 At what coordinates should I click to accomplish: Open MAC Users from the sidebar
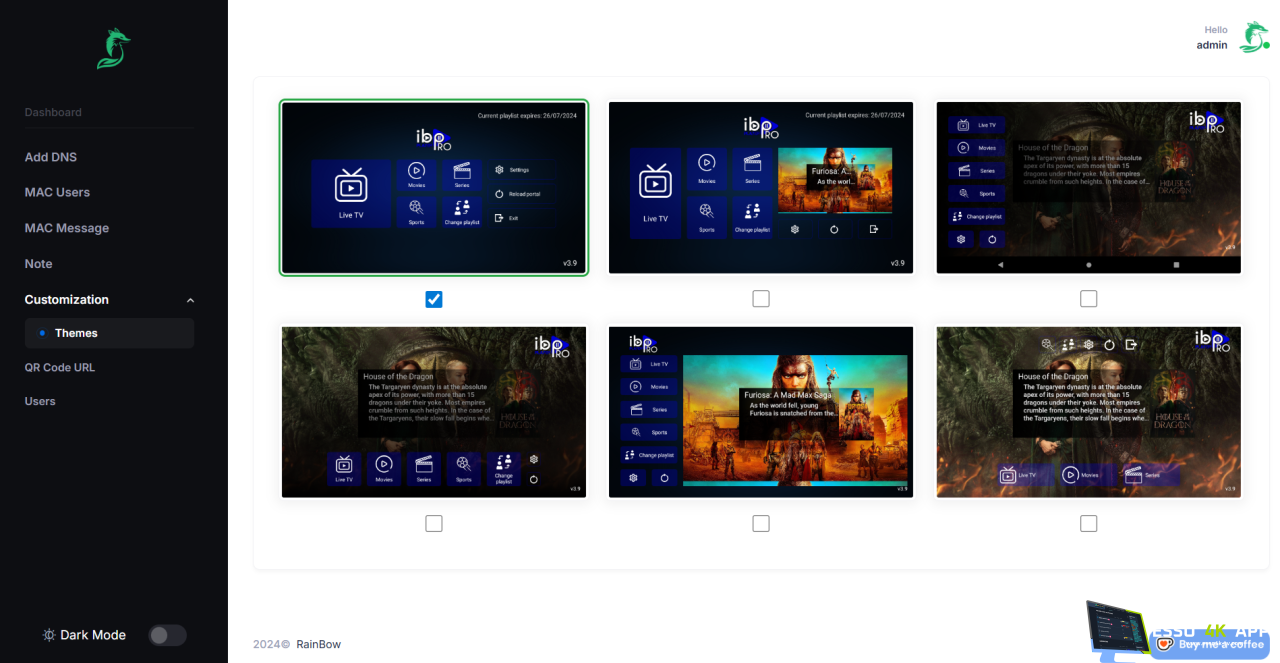click(x=57, y=192)
